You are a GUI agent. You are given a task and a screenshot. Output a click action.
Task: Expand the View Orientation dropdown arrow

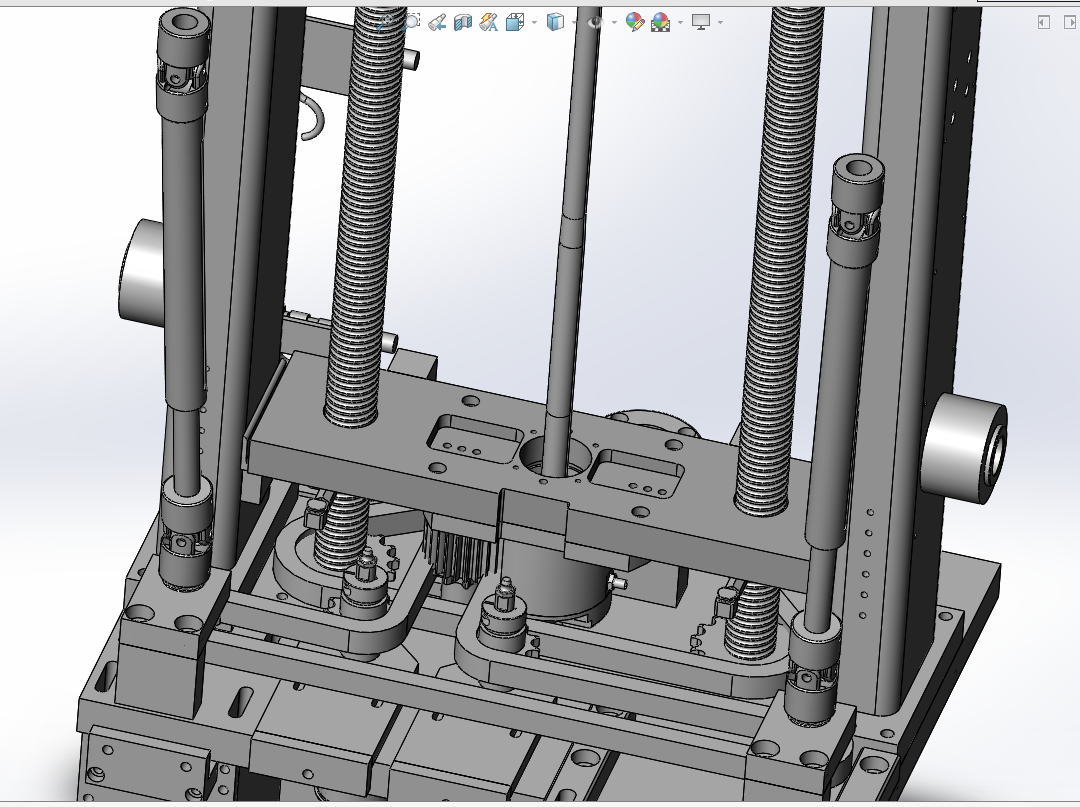[534, 22]
